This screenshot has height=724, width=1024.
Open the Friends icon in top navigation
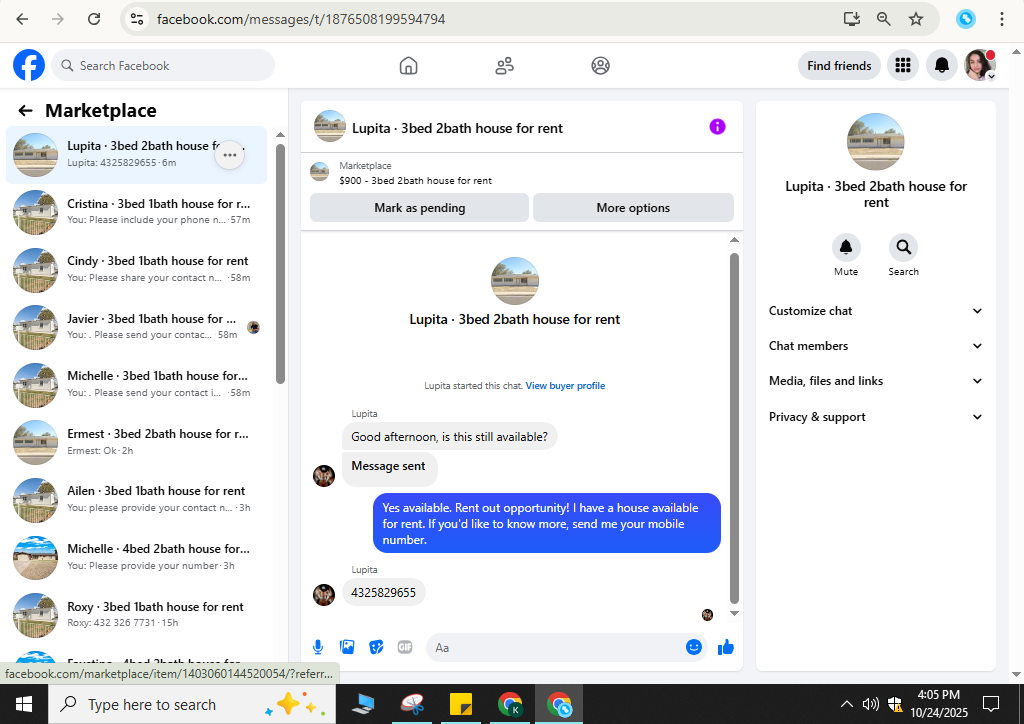[504, 65]
